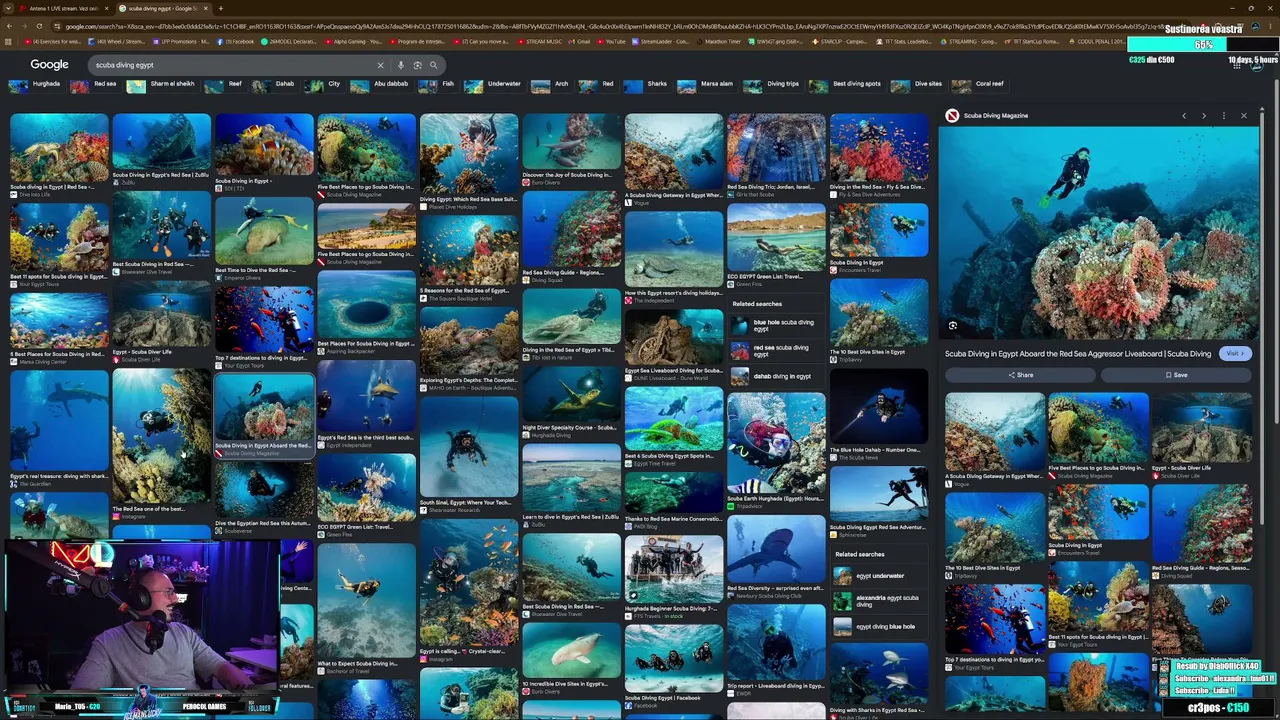
Task: Open the Facebook bookmark in the bookmarks bar
Action: [x=236, y=42]
